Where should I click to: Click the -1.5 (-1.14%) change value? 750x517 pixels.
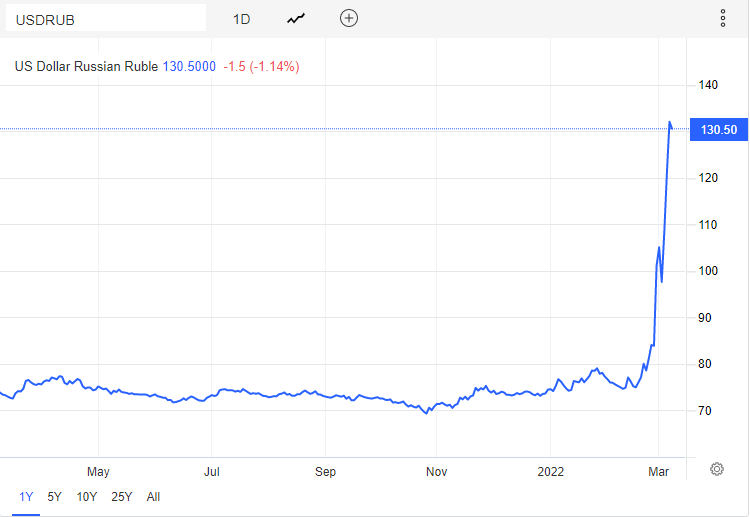tap(261, 66)
